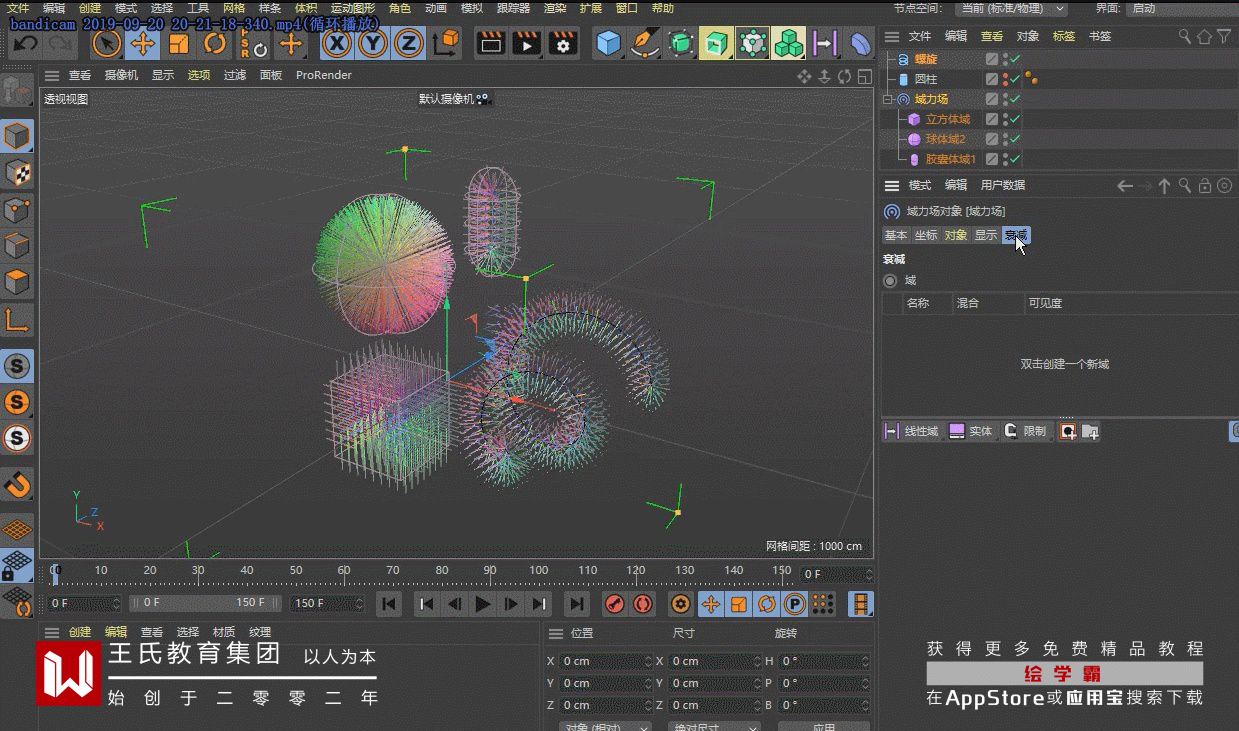This screenshot has height=731, width=1239.
Task: Open Render Settings gear clapperboard icon
Action: coord(563,44)
